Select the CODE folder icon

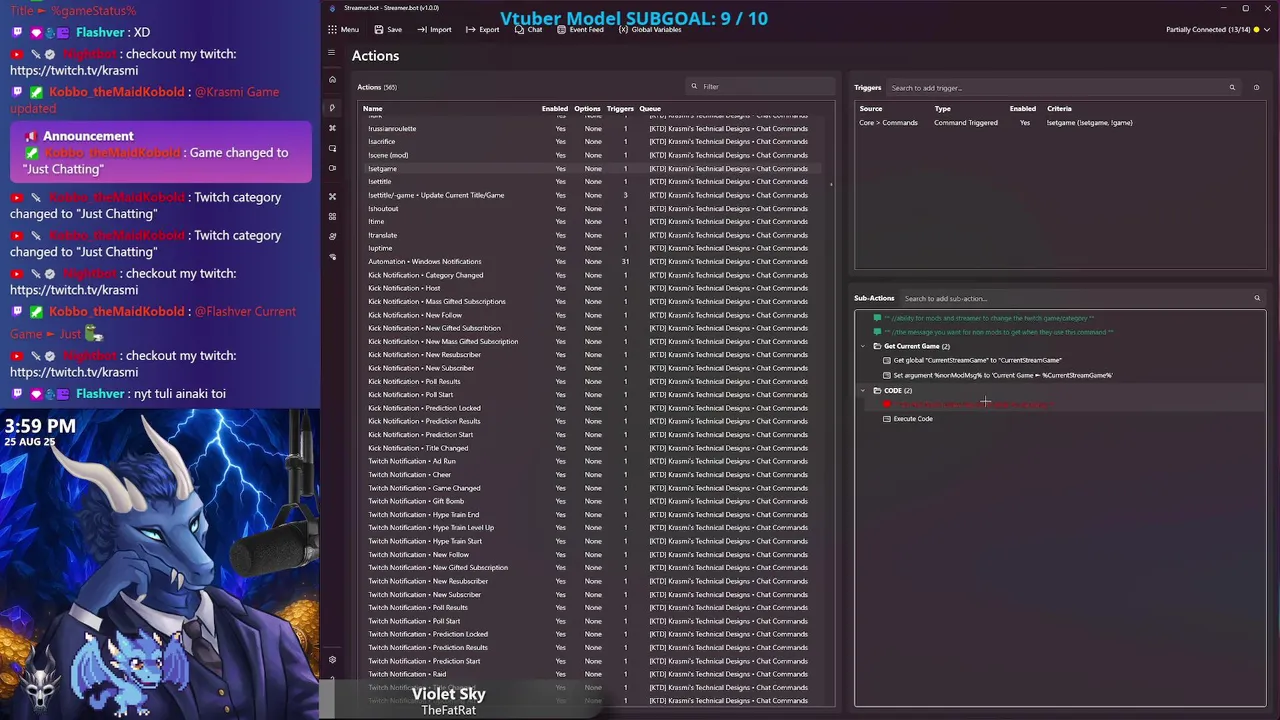point(877,391)
